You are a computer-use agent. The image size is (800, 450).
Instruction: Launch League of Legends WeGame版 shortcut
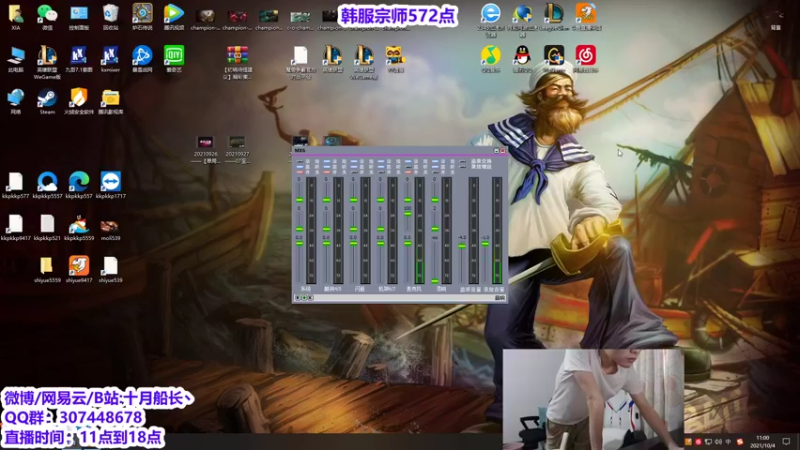click(x=47, y=61)
